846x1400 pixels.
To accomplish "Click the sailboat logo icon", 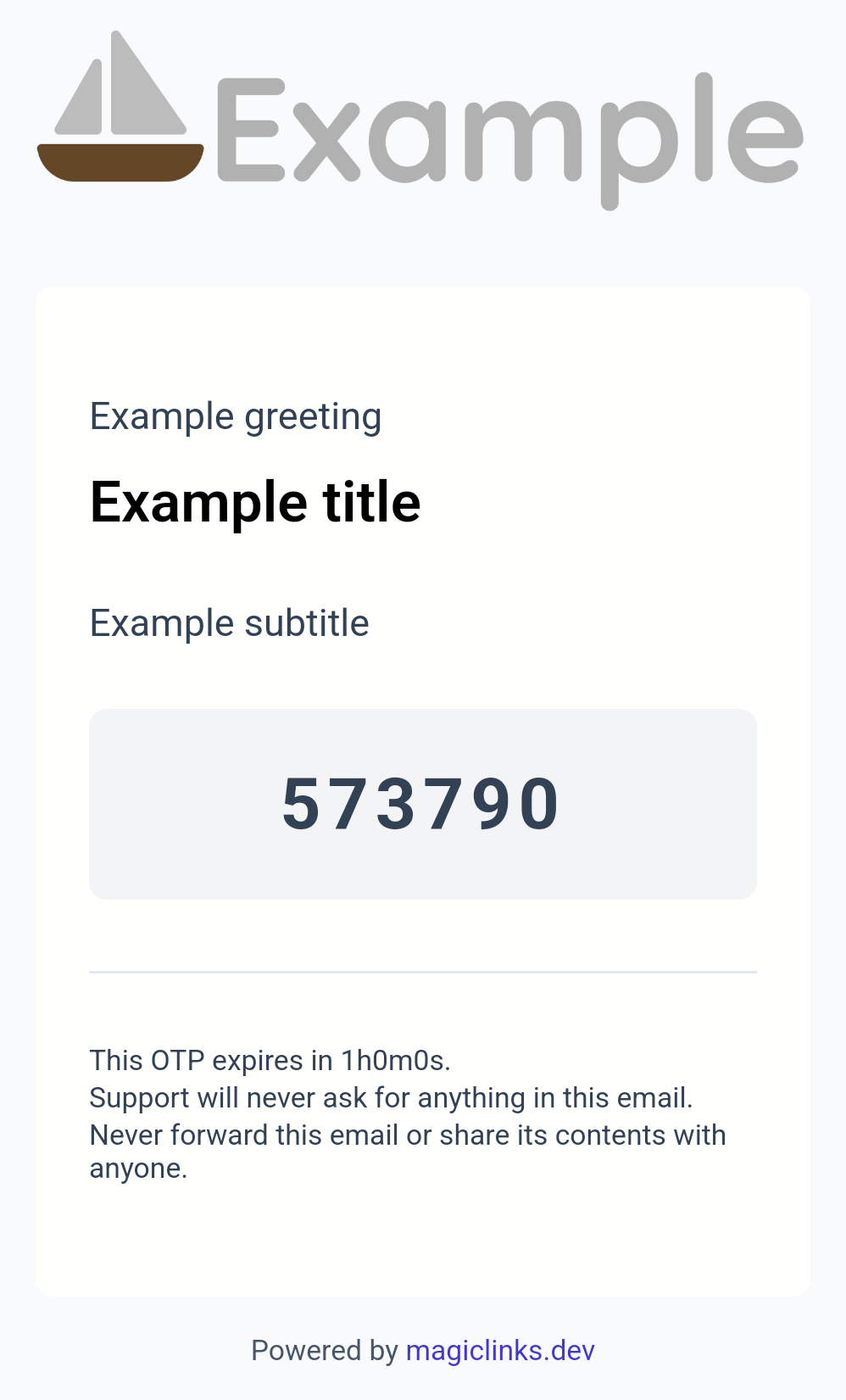I will tap(120, 106).
